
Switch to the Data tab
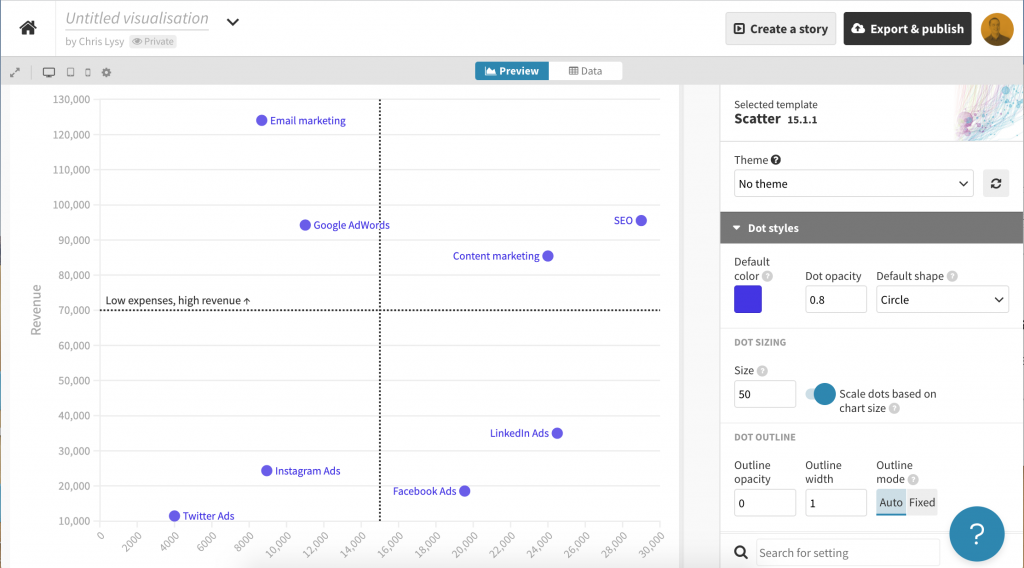pos(585,71)
